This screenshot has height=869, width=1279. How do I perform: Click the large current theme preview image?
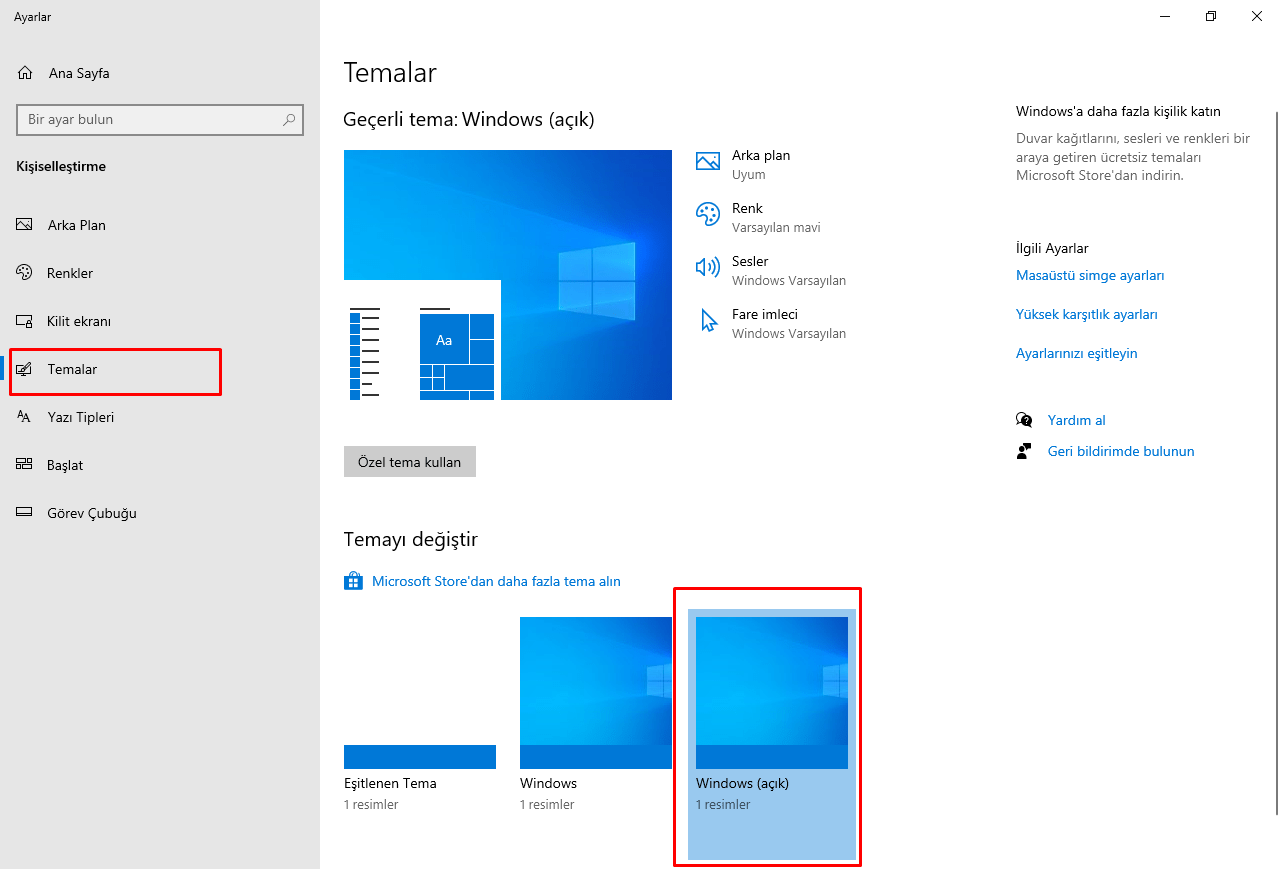pos(508,275)
